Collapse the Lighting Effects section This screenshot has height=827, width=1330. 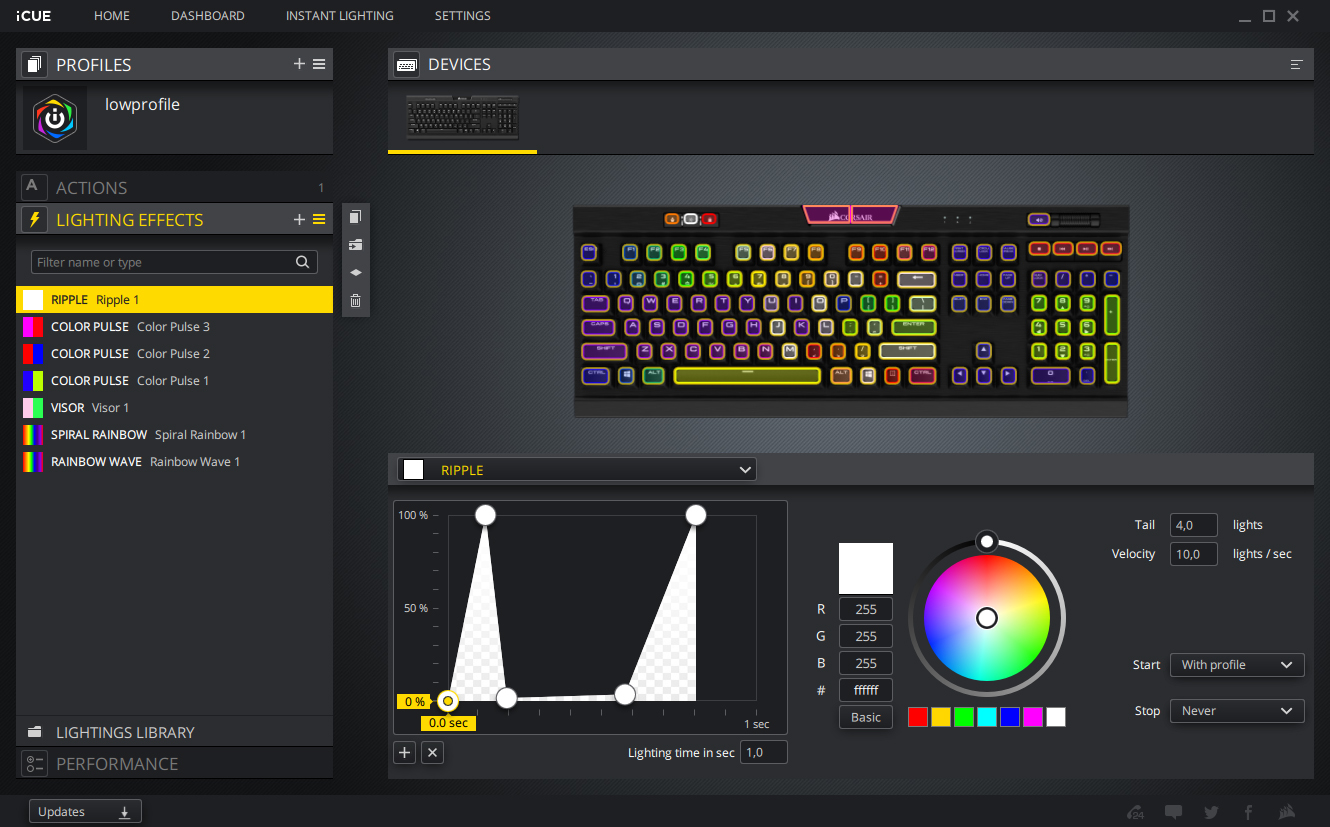pyautogui.click(x=130, y=219)
